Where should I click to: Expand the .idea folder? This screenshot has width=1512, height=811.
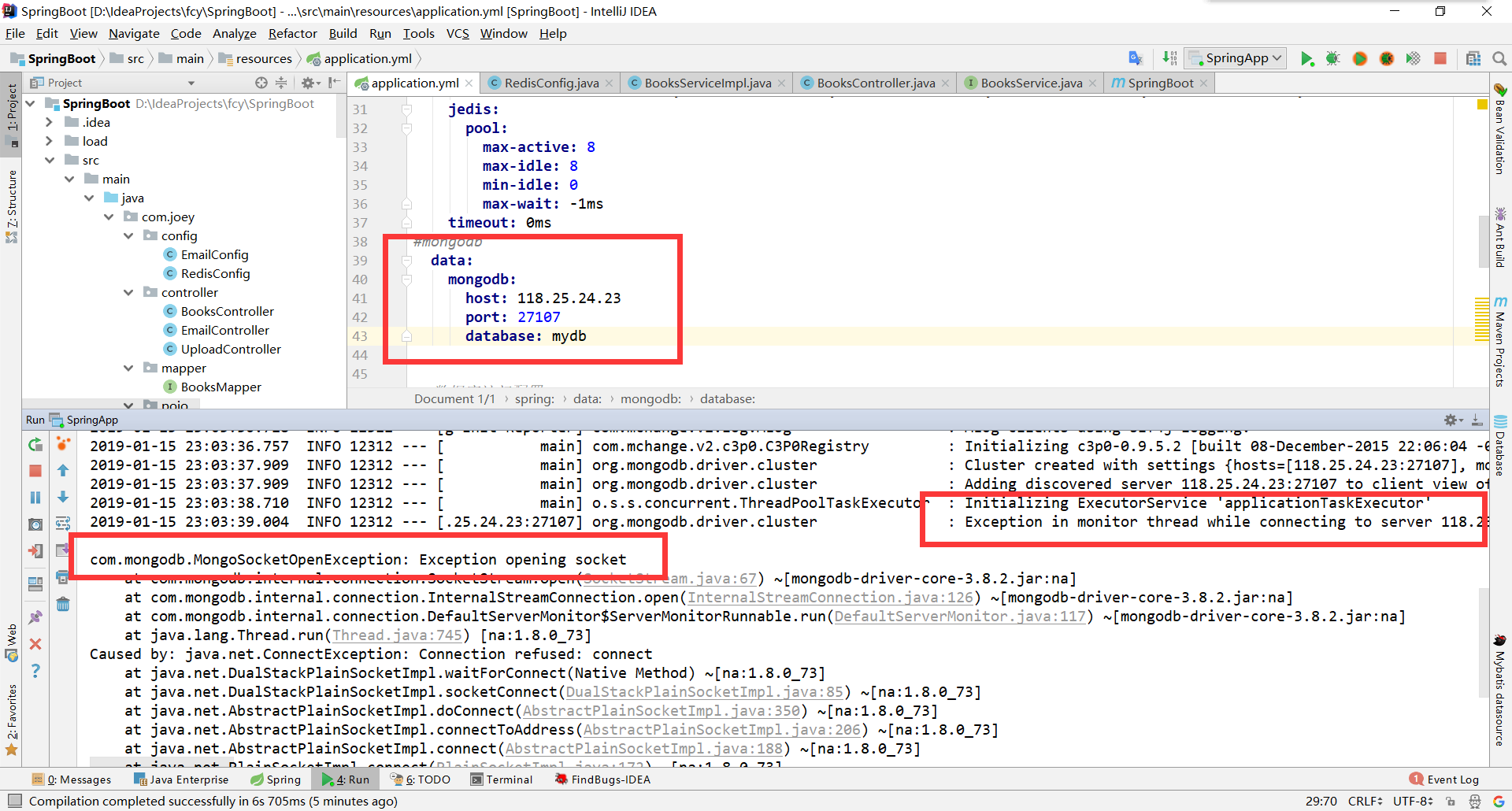tap(50, 122)
